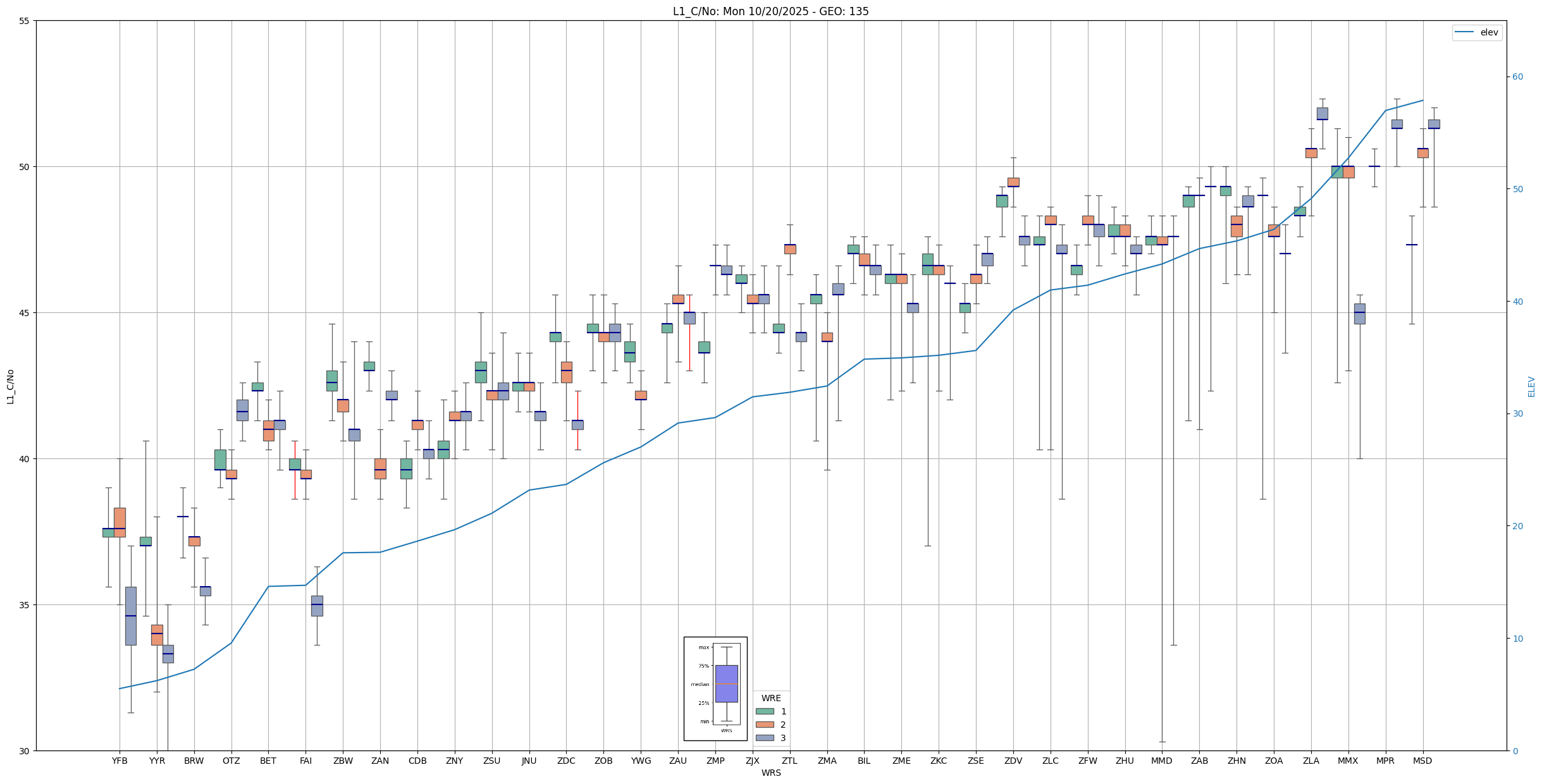Click the 60 tick on ELEV axis
This screenshot has width=1542, height=784.
tap(1517, 77)
